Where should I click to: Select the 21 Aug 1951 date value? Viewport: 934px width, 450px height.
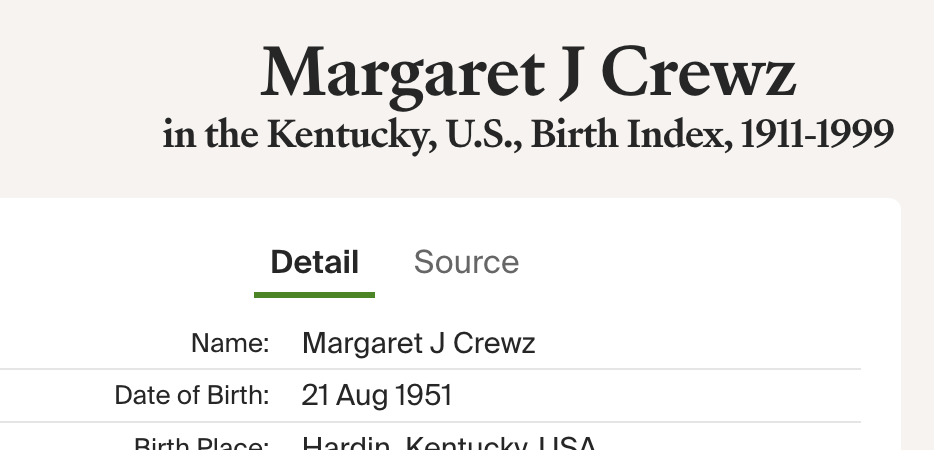coord(376,396)
